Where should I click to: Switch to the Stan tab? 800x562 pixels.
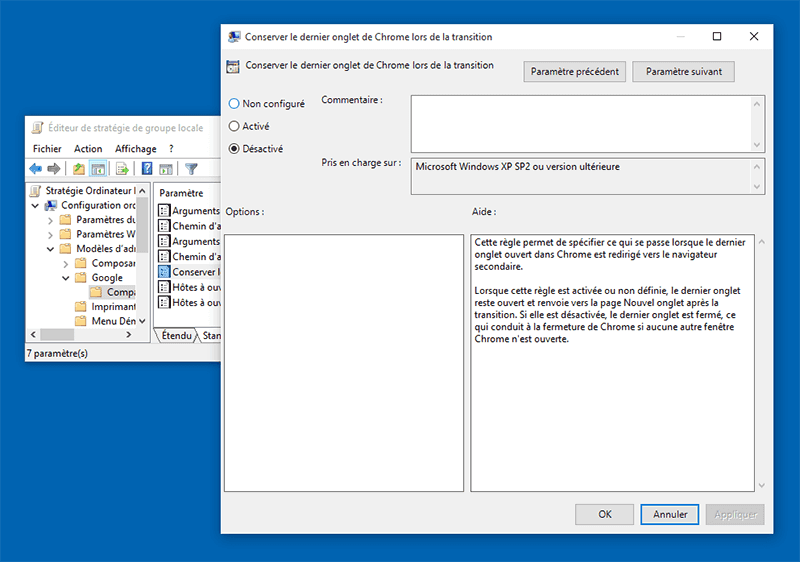click(211, 336)
